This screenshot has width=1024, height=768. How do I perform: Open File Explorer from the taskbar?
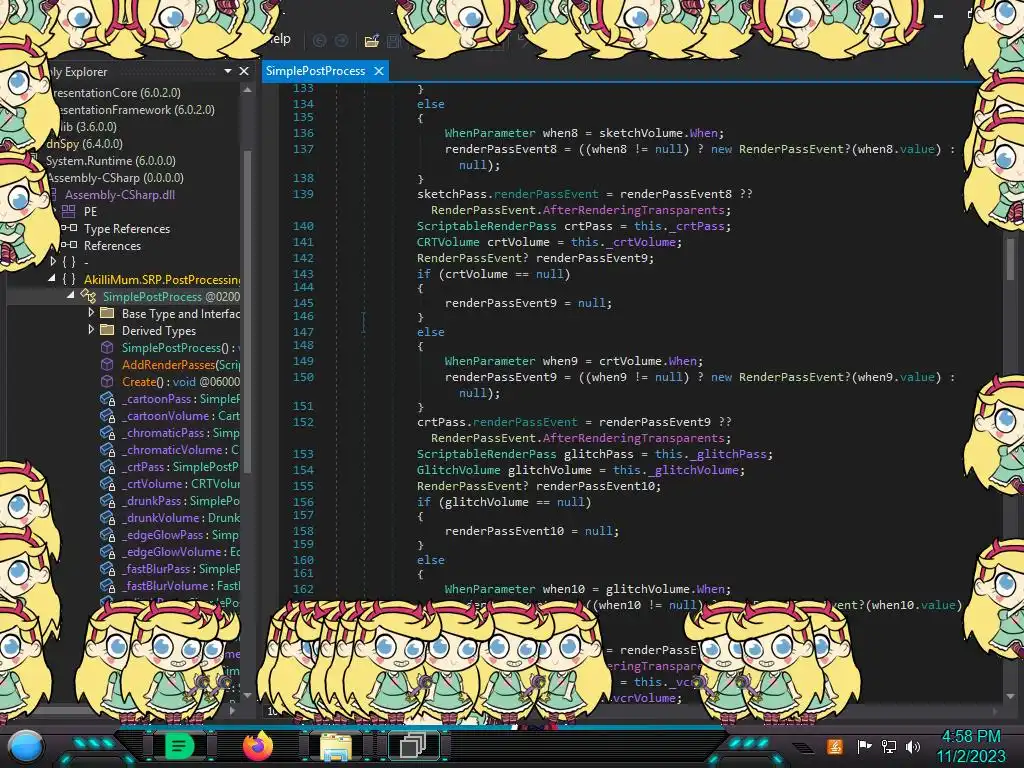pyautogui.click(x=336, y=746)
